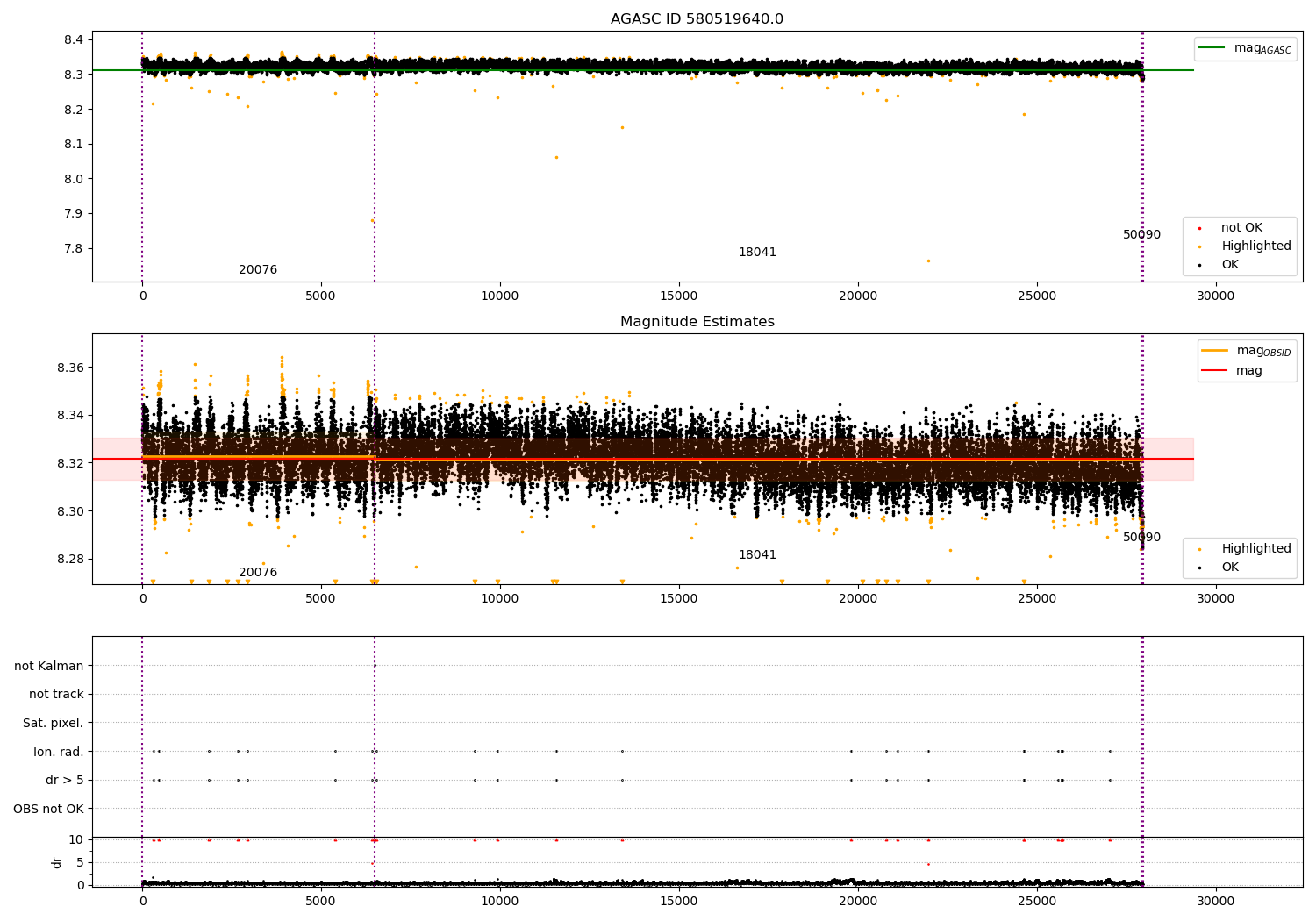Click 'not OK' legend text in top plot
1316x921 pixels.
tap(1241, 228)
